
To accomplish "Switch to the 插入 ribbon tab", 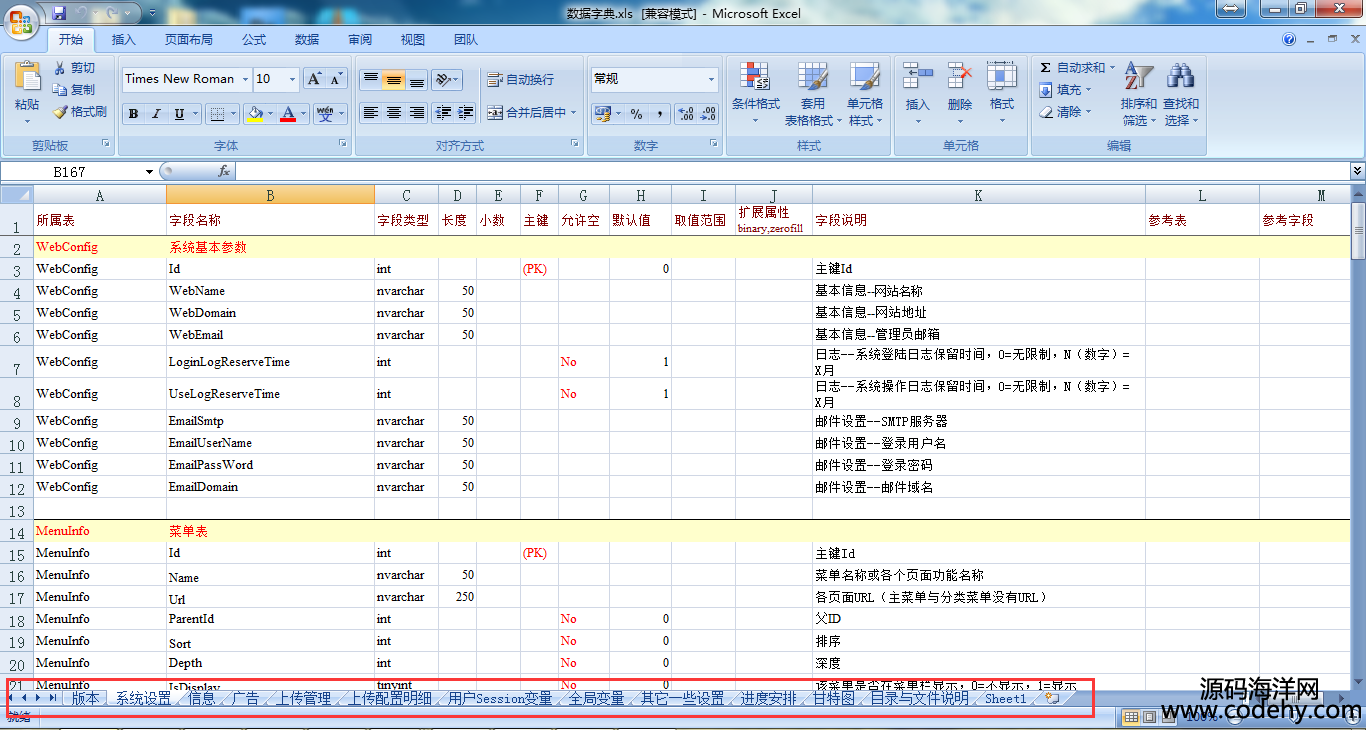I will [x=124, y=40].
